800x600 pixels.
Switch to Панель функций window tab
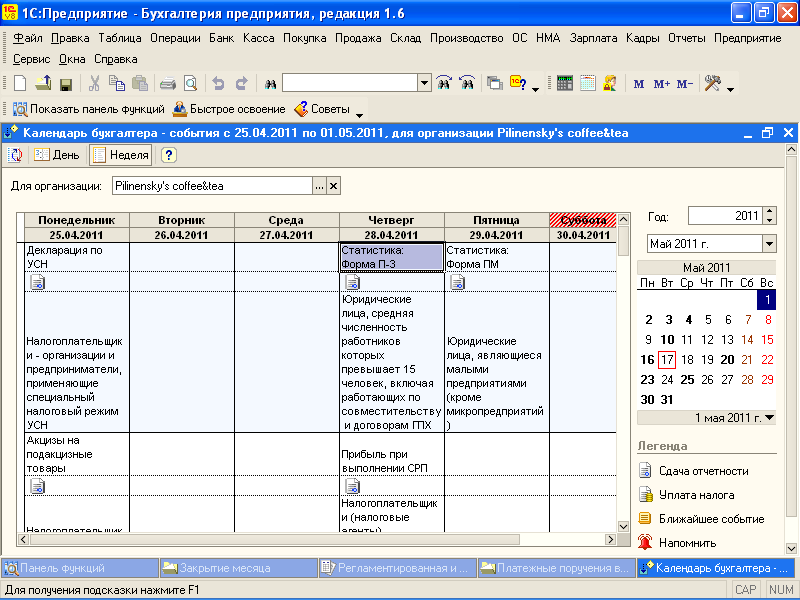(x=80, y=568)
